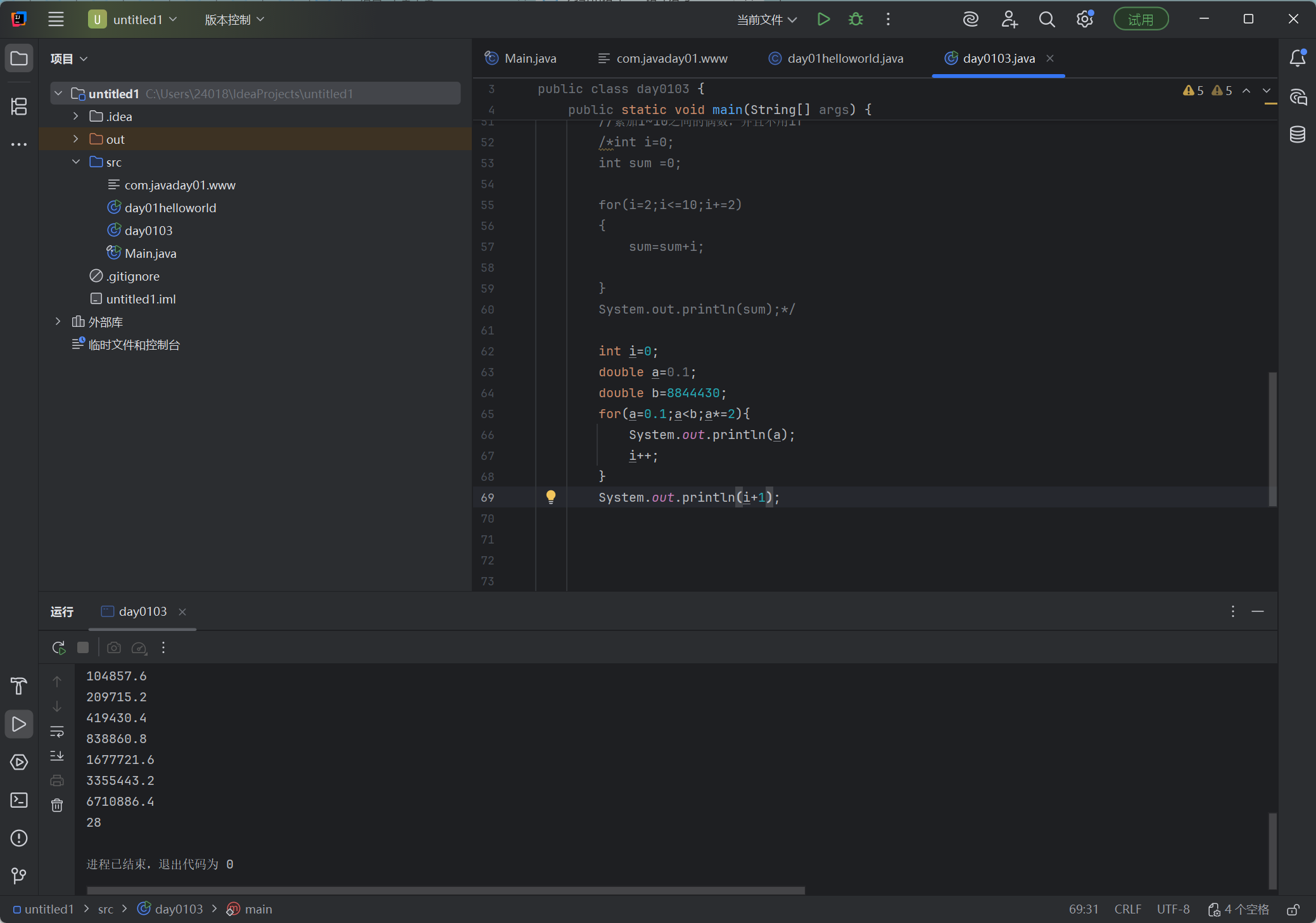Click the console horizontal scrollbar
Image resolution: width=1316 pixels, height=923 pixels.
[445, 890]
